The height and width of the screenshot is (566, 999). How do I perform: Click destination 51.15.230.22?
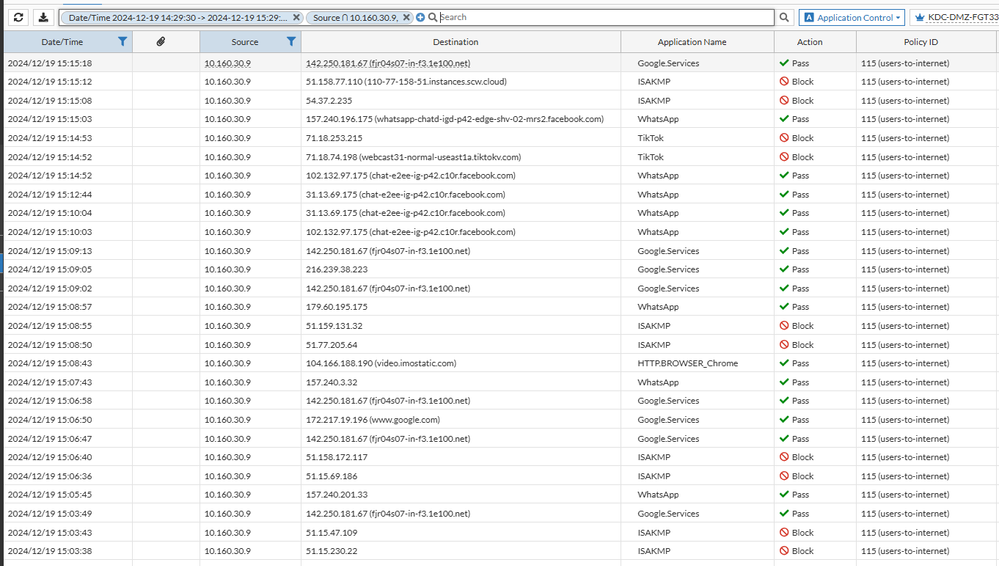[x=331, y=551]
